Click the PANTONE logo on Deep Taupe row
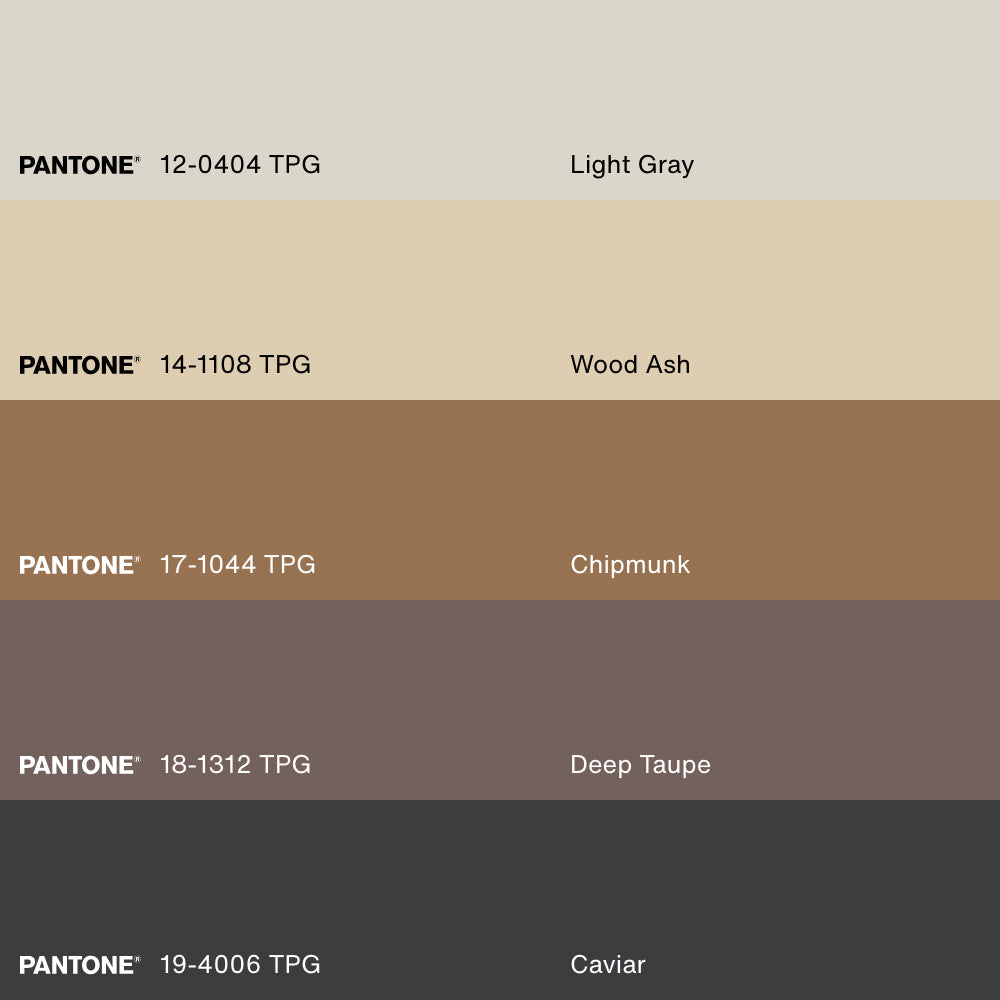1000x1000 pixels. point(79,765)
